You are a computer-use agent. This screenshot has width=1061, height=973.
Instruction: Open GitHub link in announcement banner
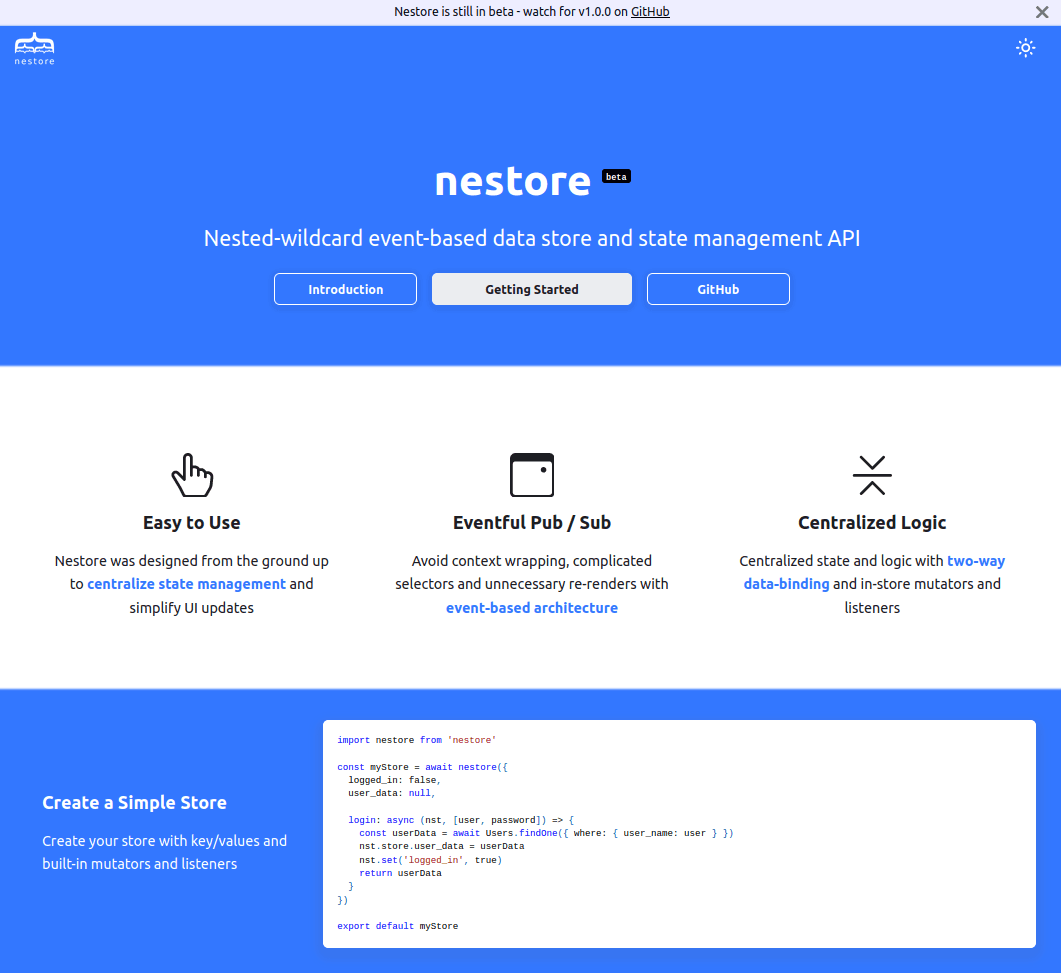[650, 12]
